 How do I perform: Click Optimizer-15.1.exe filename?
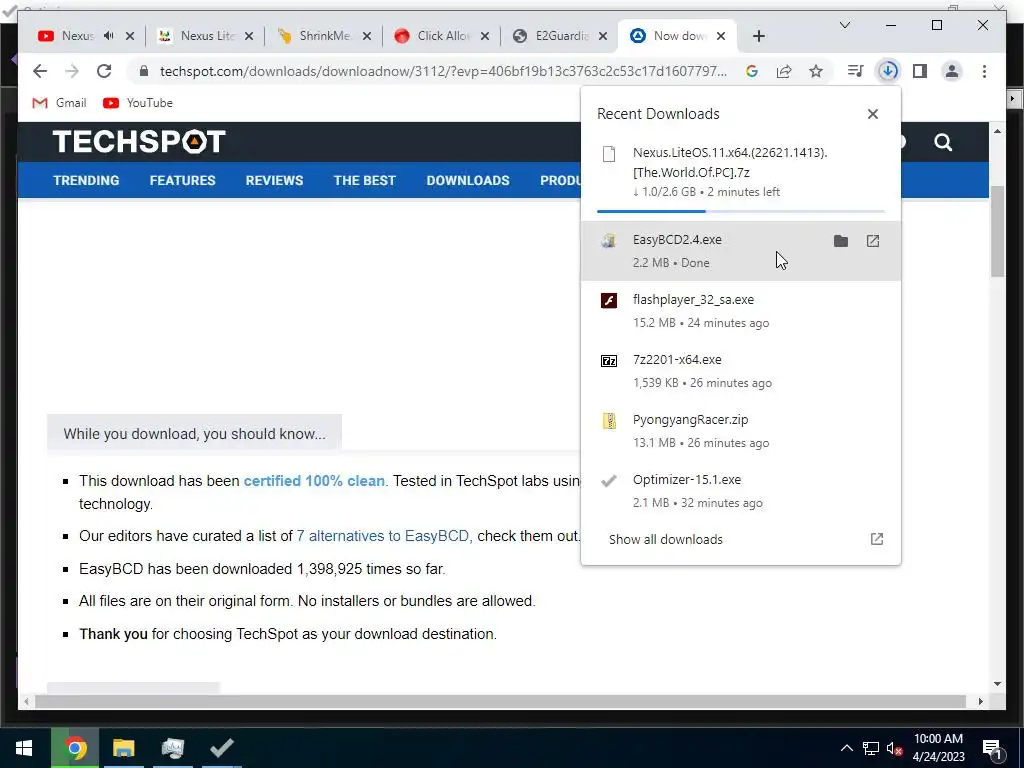tap(686, 480)
